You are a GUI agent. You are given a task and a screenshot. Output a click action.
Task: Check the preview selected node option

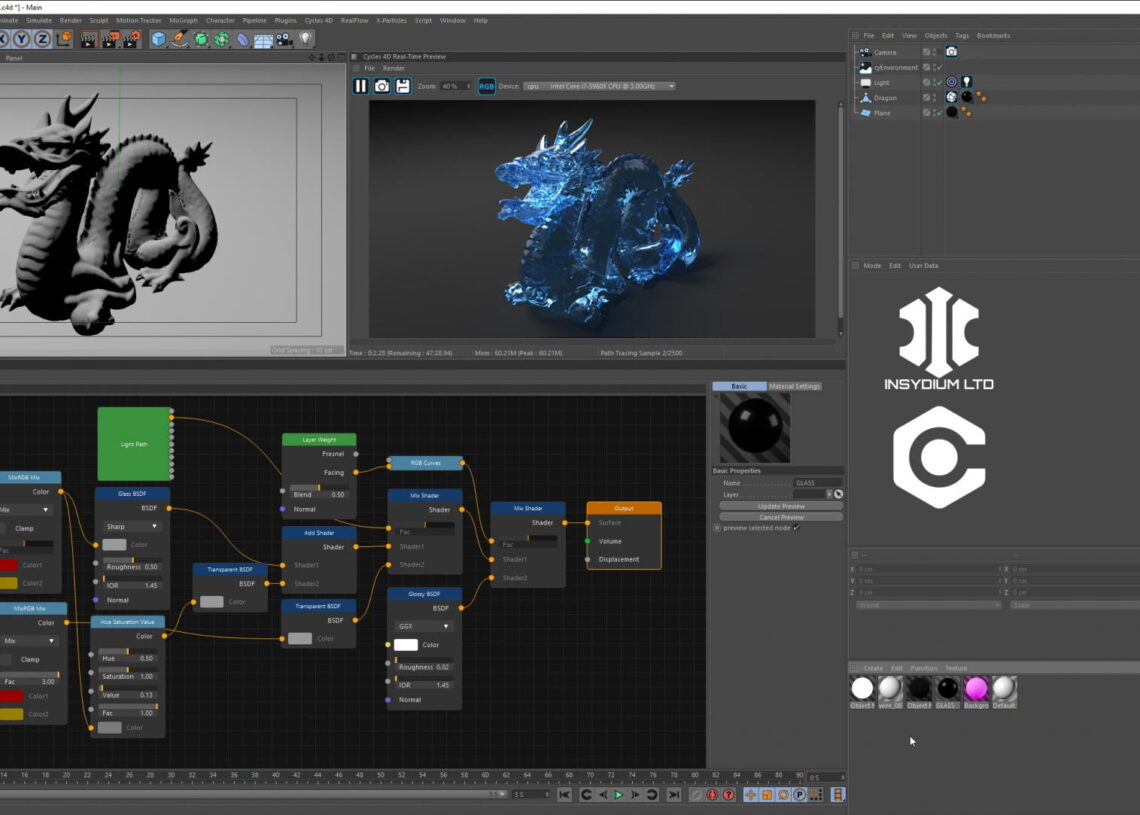(x=796, y=527)
